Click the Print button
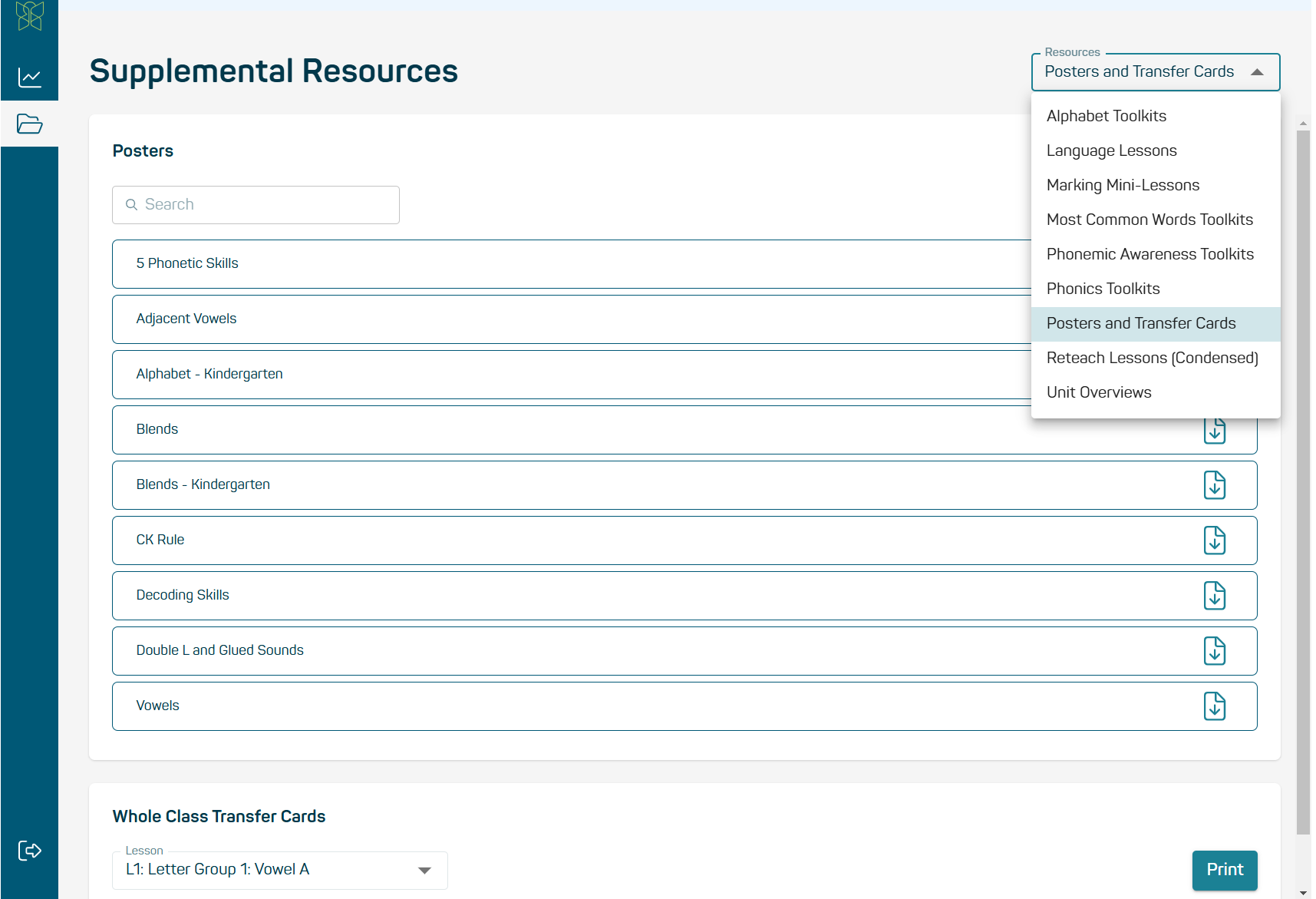Screen dimensions: 1316x899 pos(1223,870)
